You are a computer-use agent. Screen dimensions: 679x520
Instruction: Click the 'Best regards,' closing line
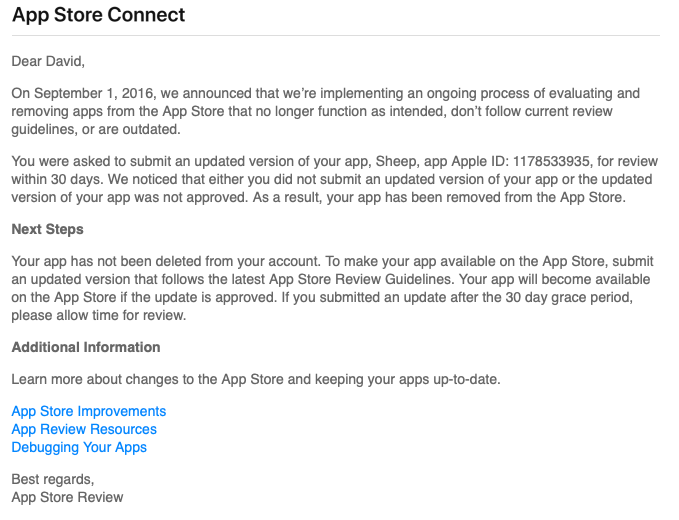pos(53,479)
